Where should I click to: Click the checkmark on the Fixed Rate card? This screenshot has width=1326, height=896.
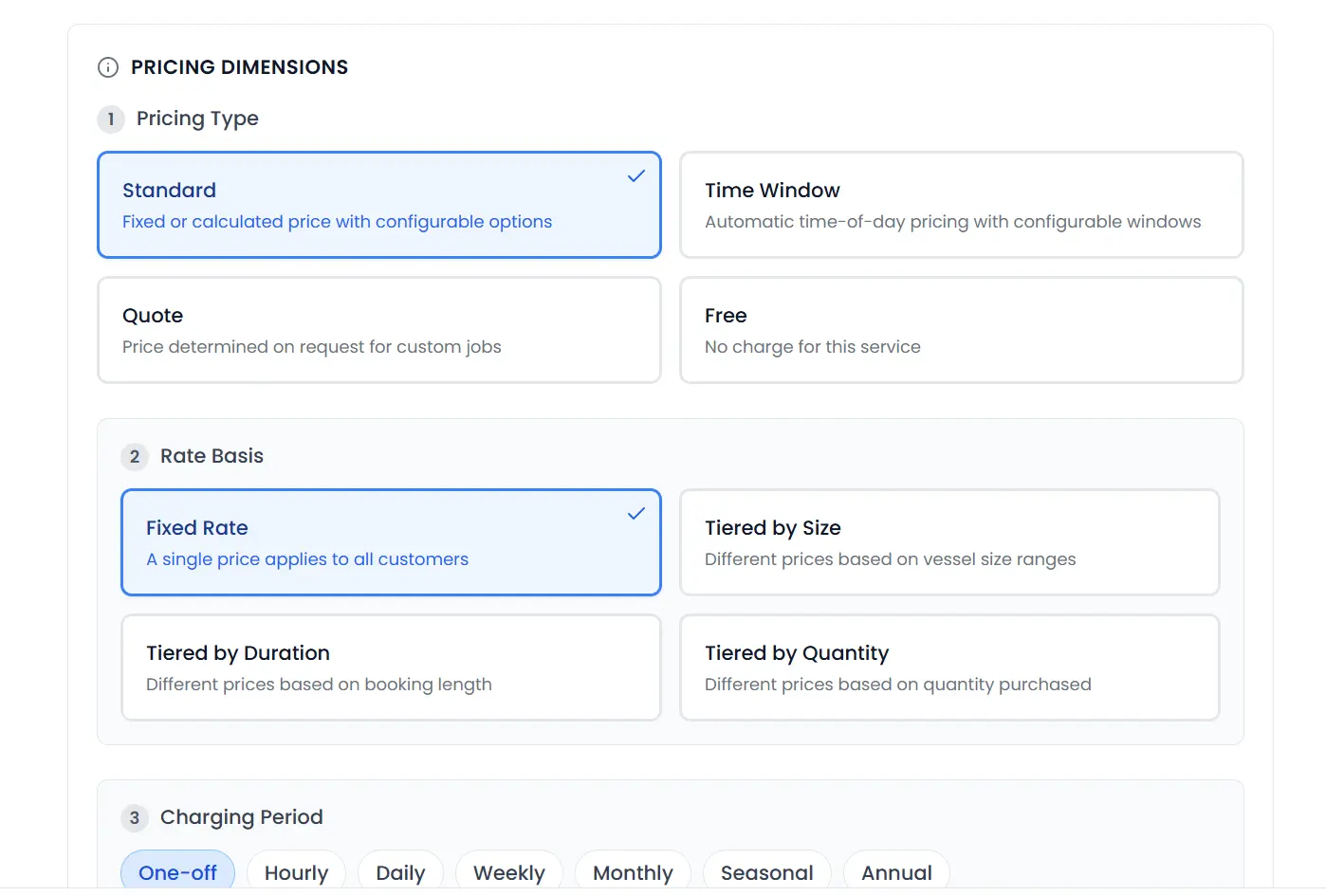pyautogui.click(x=636, y=513)
